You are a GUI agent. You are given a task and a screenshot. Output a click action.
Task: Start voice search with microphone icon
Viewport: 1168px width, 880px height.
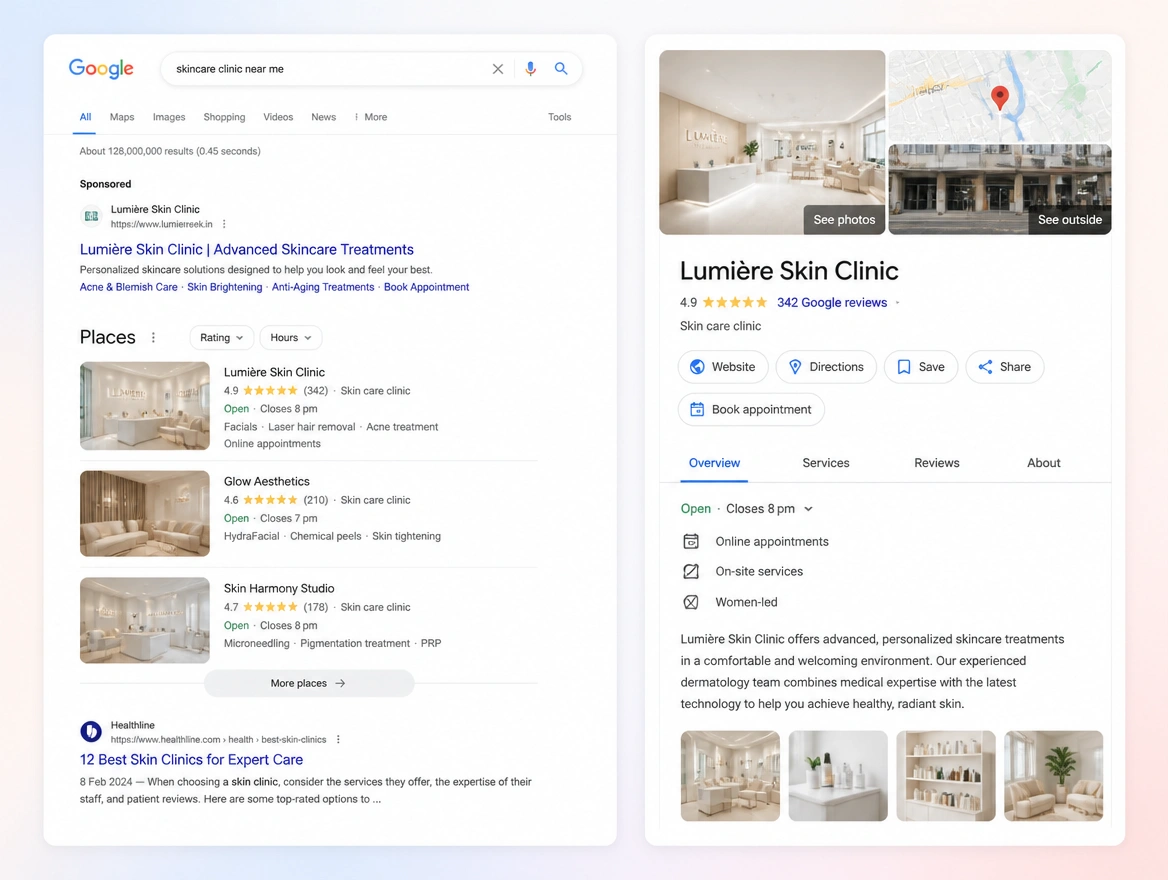click(x=530, y=69)
